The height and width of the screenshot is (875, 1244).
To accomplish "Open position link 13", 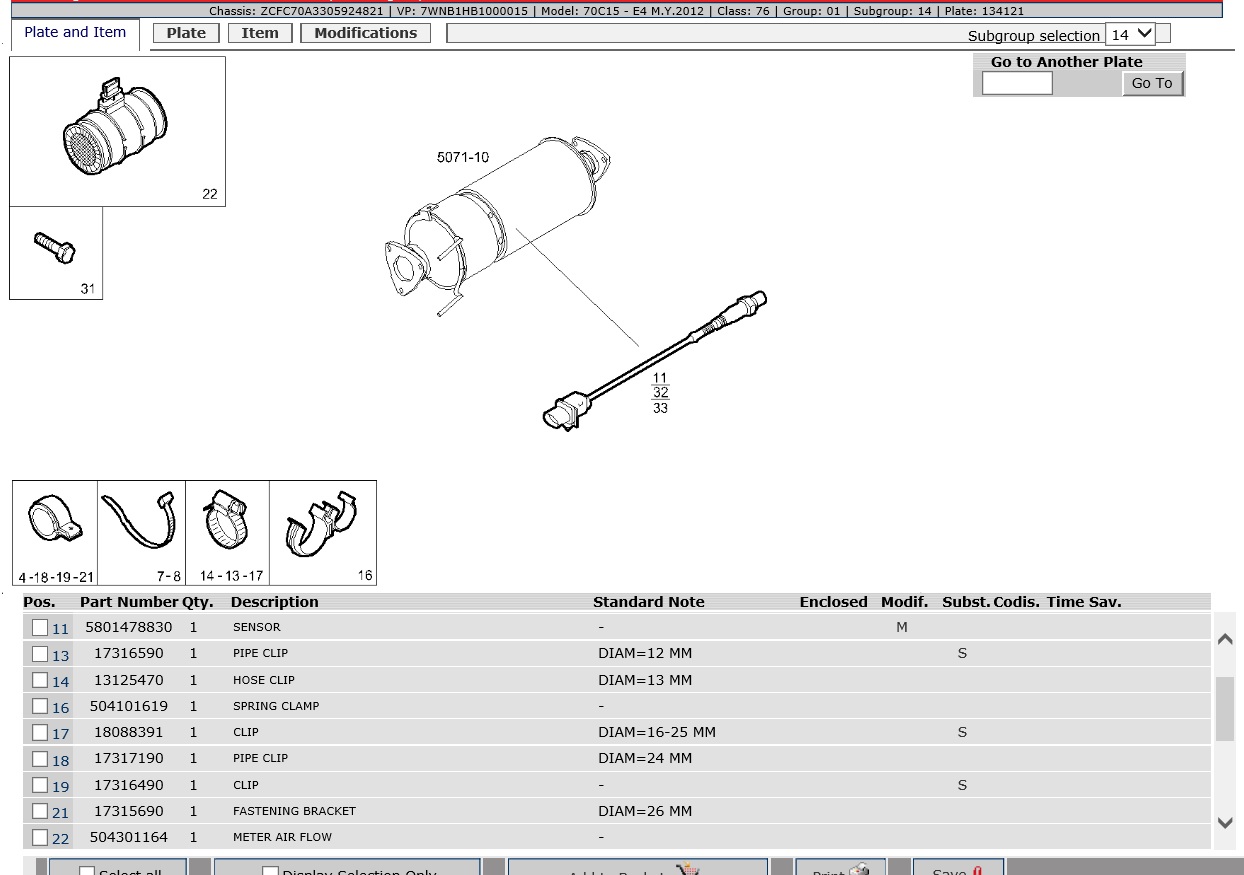I will [61, 656].
